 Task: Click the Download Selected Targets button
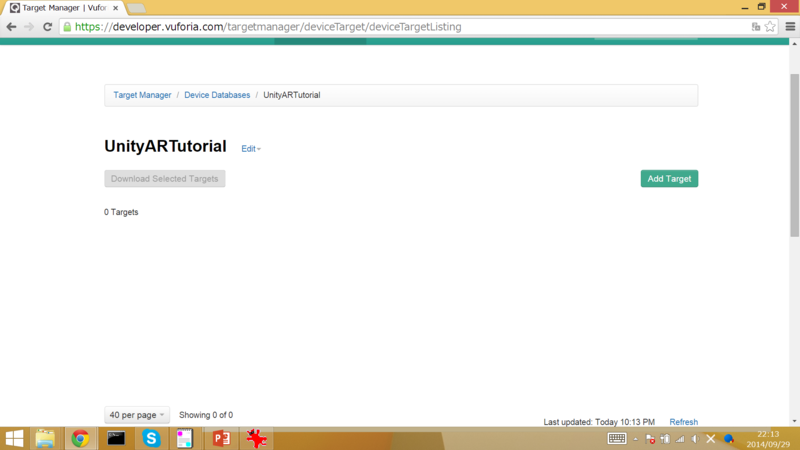(165, 179)
